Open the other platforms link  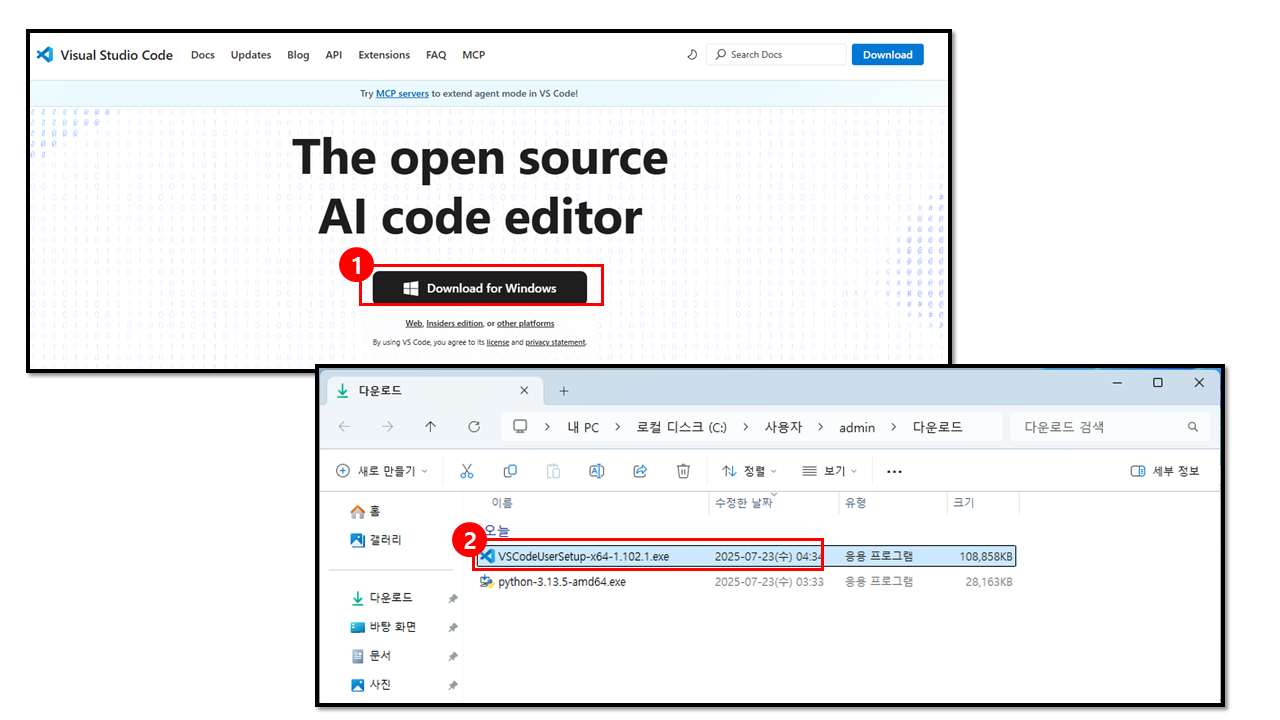(x=525, y=323)
